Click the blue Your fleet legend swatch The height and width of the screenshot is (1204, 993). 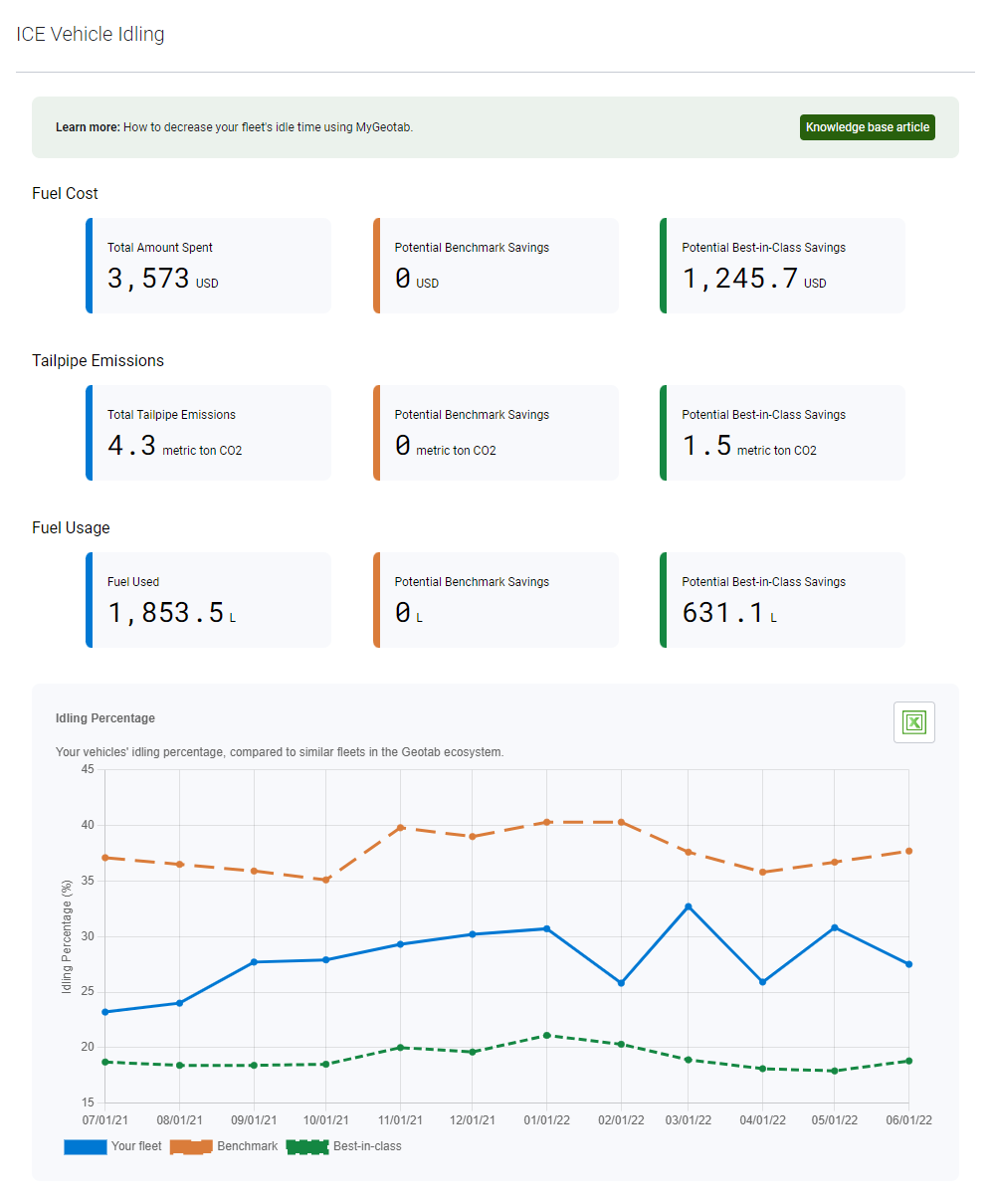(85, 1146)
